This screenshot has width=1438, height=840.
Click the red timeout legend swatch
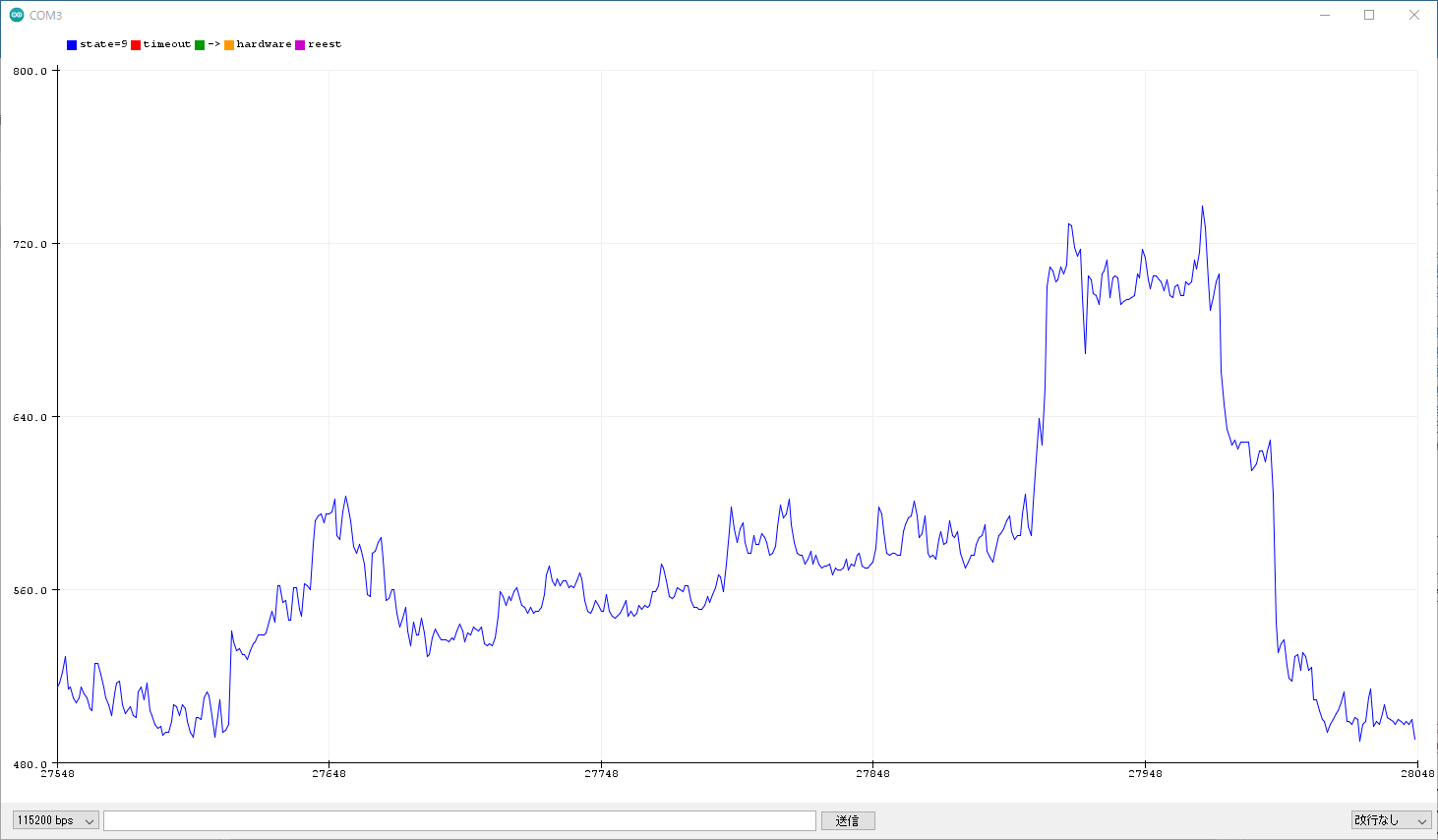136,45
